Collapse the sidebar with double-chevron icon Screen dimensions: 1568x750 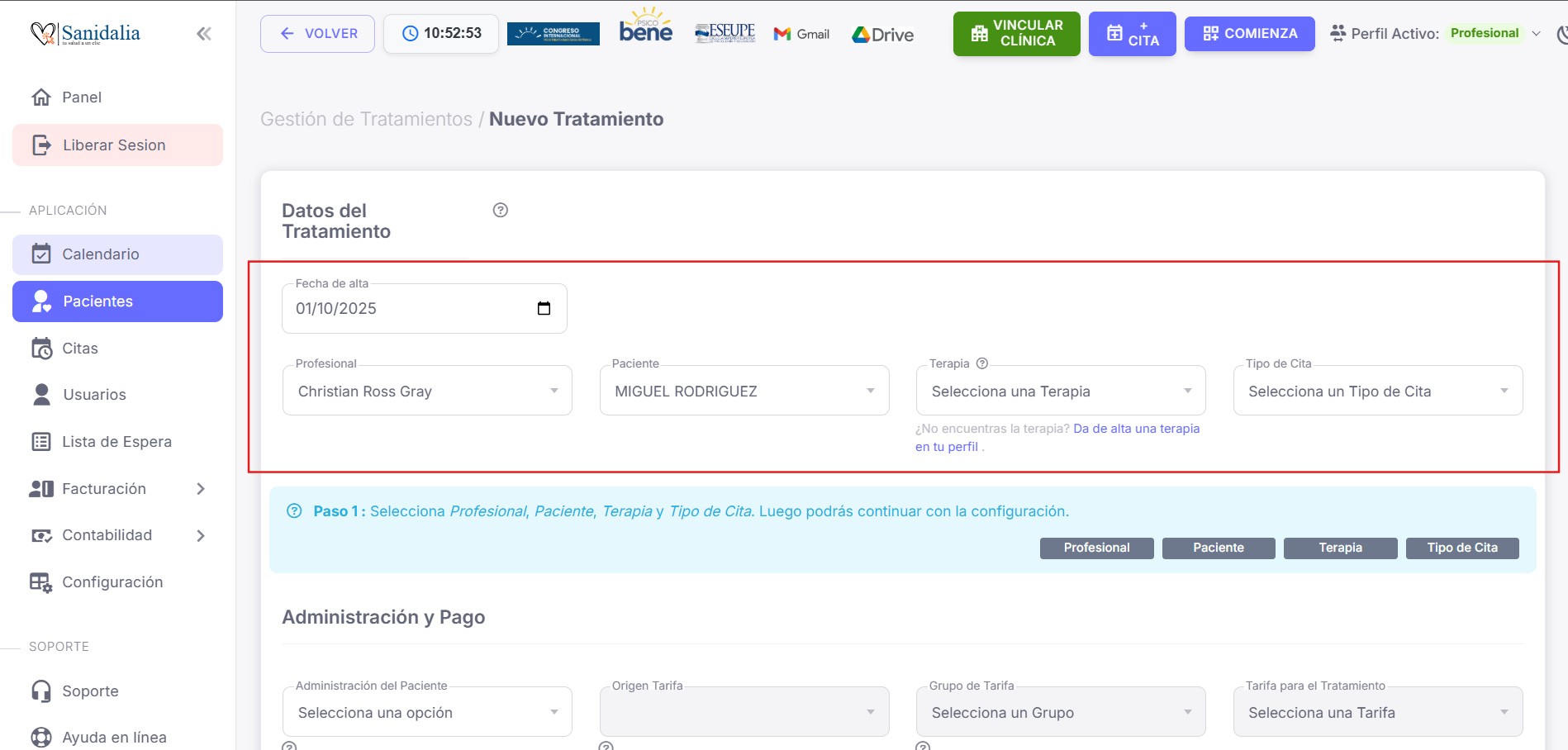[x=203, y=34]
